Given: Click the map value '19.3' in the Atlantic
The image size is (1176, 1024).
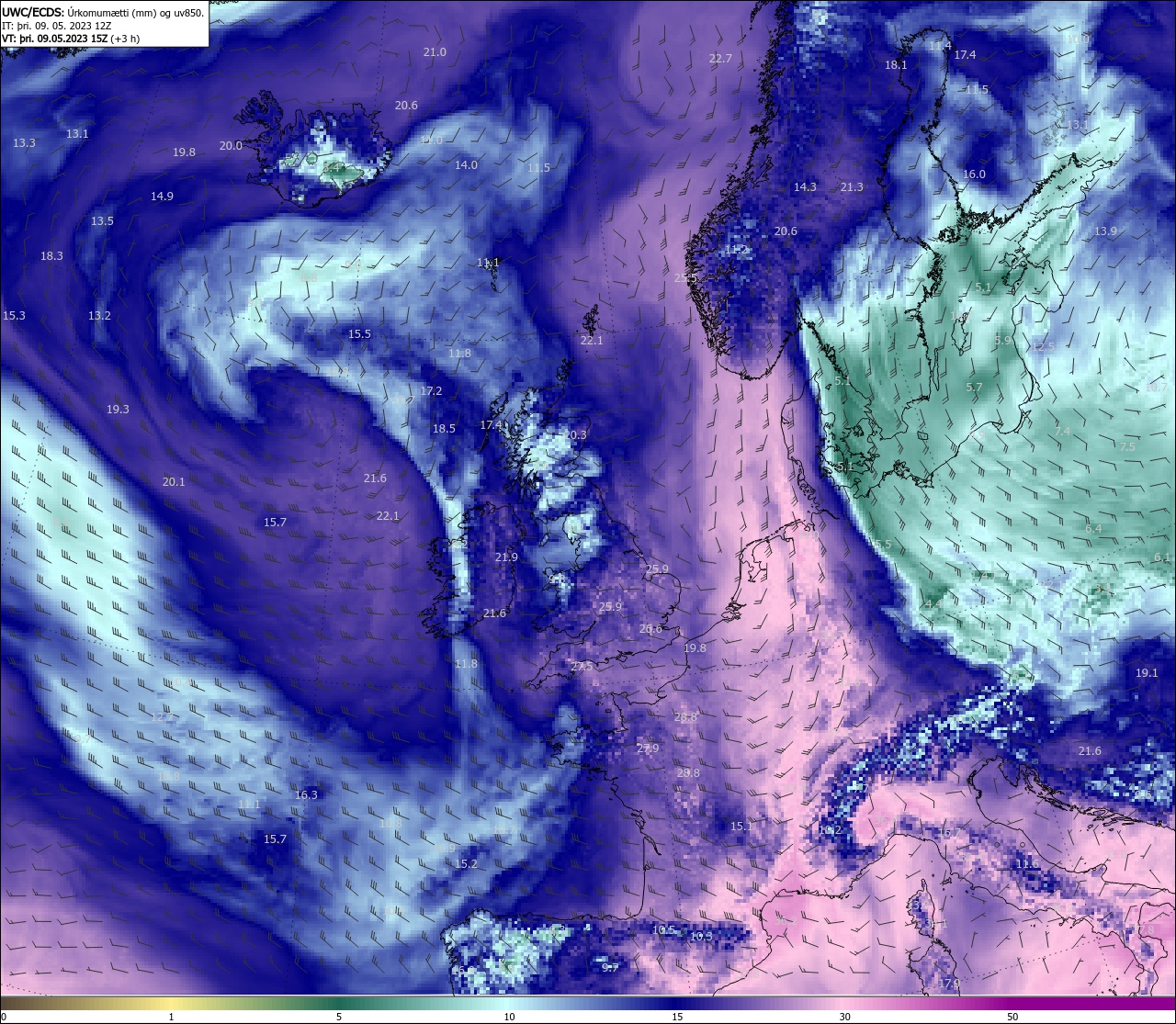Looking at the screenshot, I should (x=118, y=410).
